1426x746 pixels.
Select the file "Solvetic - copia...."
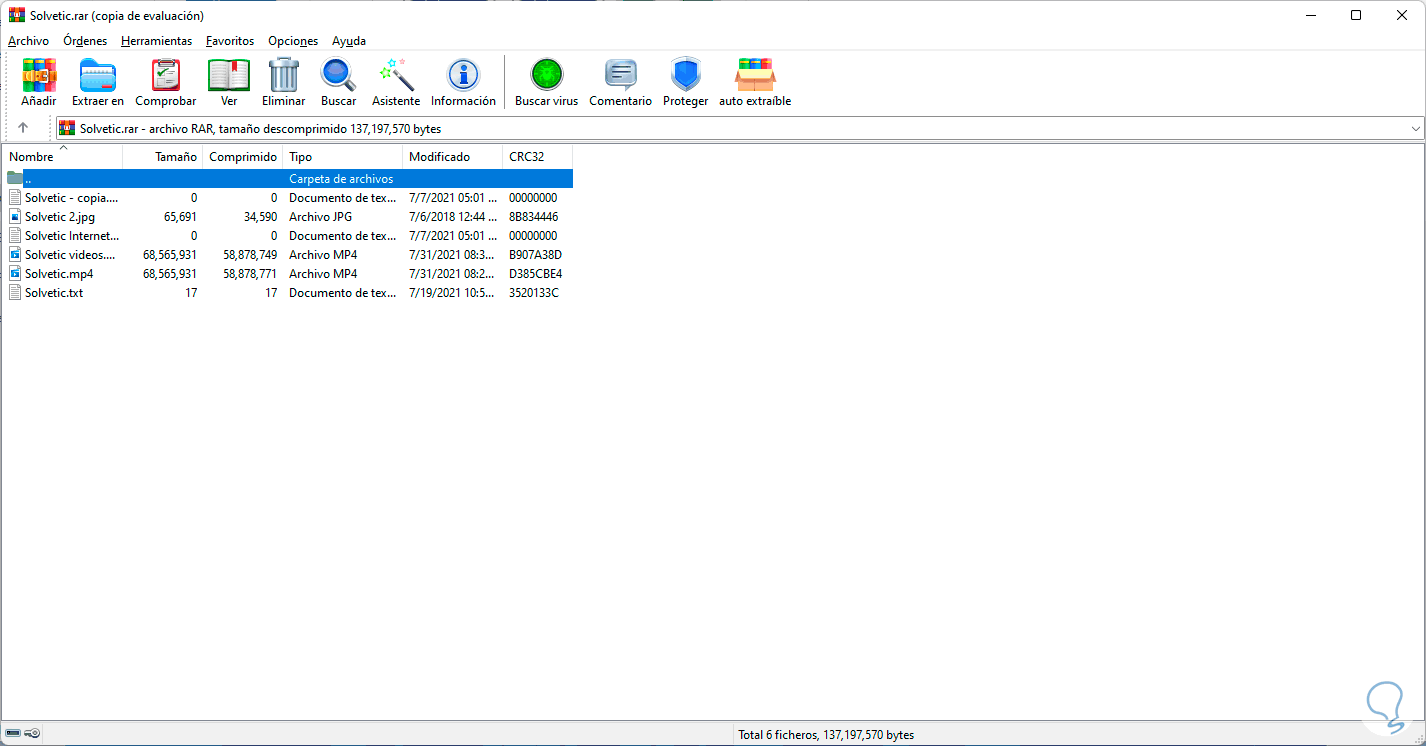tap(71, 198)
